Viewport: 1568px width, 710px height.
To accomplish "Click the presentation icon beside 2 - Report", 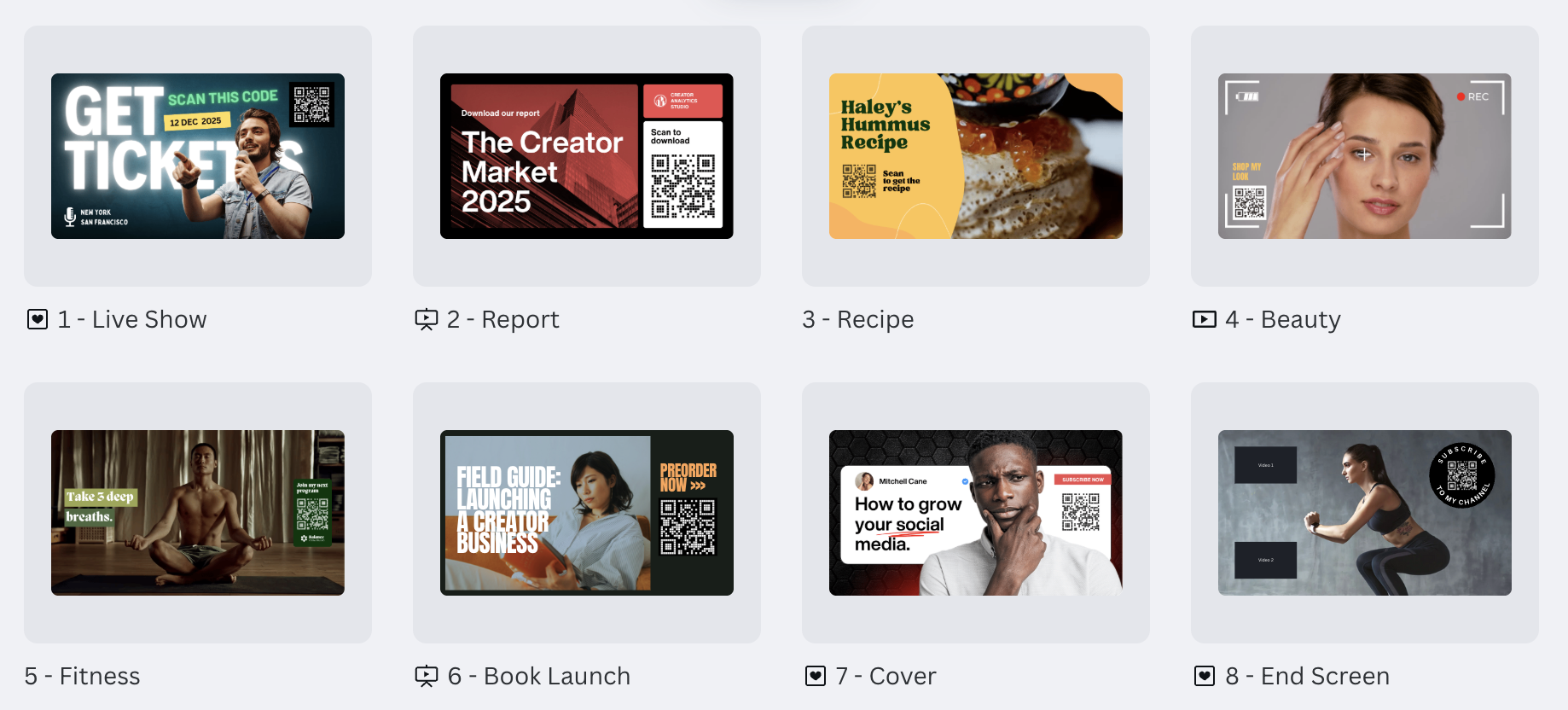I will coord(427,320).
